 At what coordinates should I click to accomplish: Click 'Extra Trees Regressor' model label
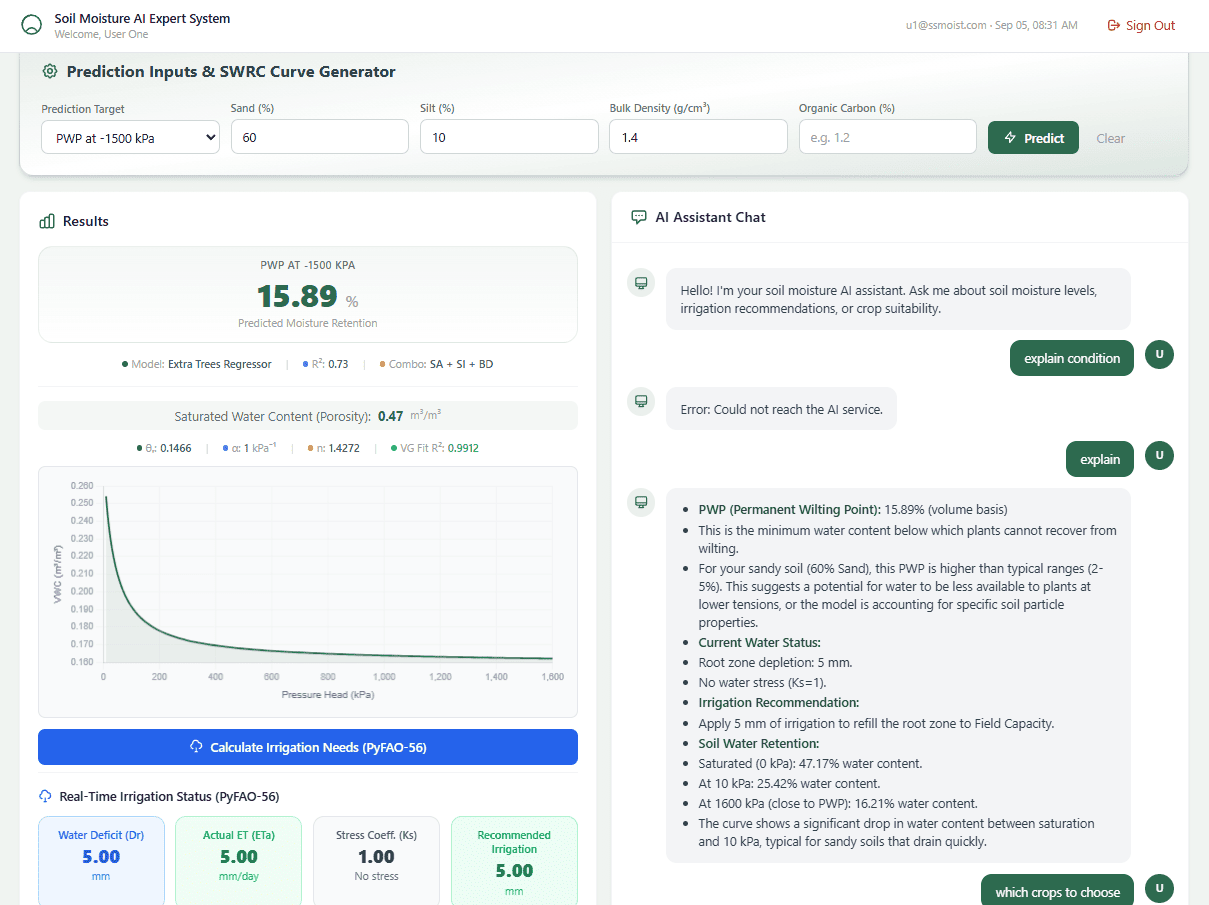pos(220,364)
